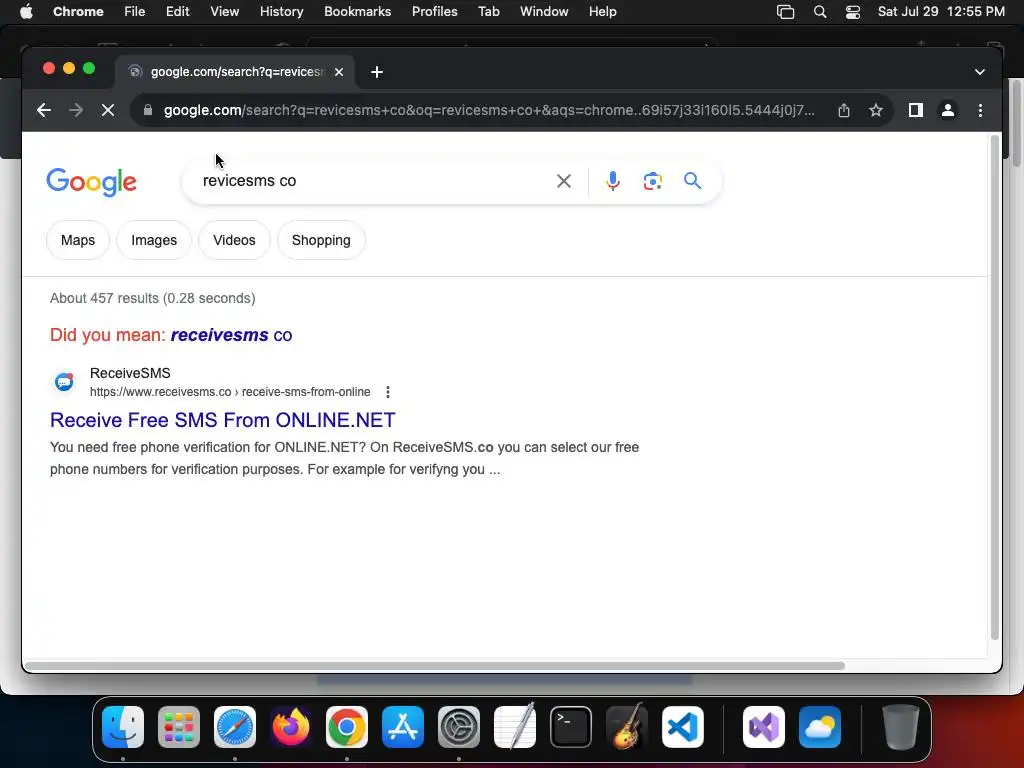The height and width of the screenshot is (768, 1024).
Task: Open Control Center in menu bar
Action: coord(852,12)
